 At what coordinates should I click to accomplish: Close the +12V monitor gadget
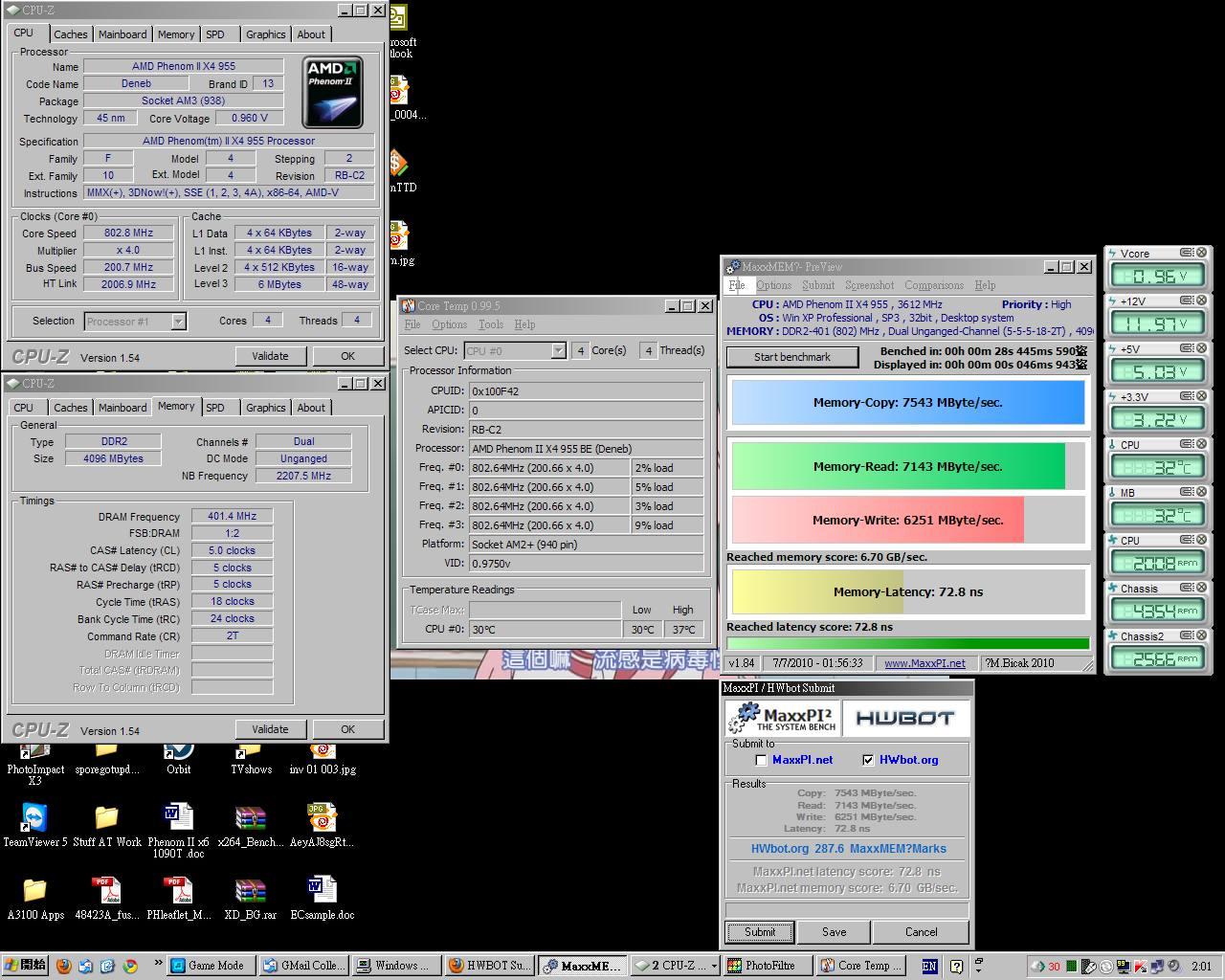(x=1201, y=301)
